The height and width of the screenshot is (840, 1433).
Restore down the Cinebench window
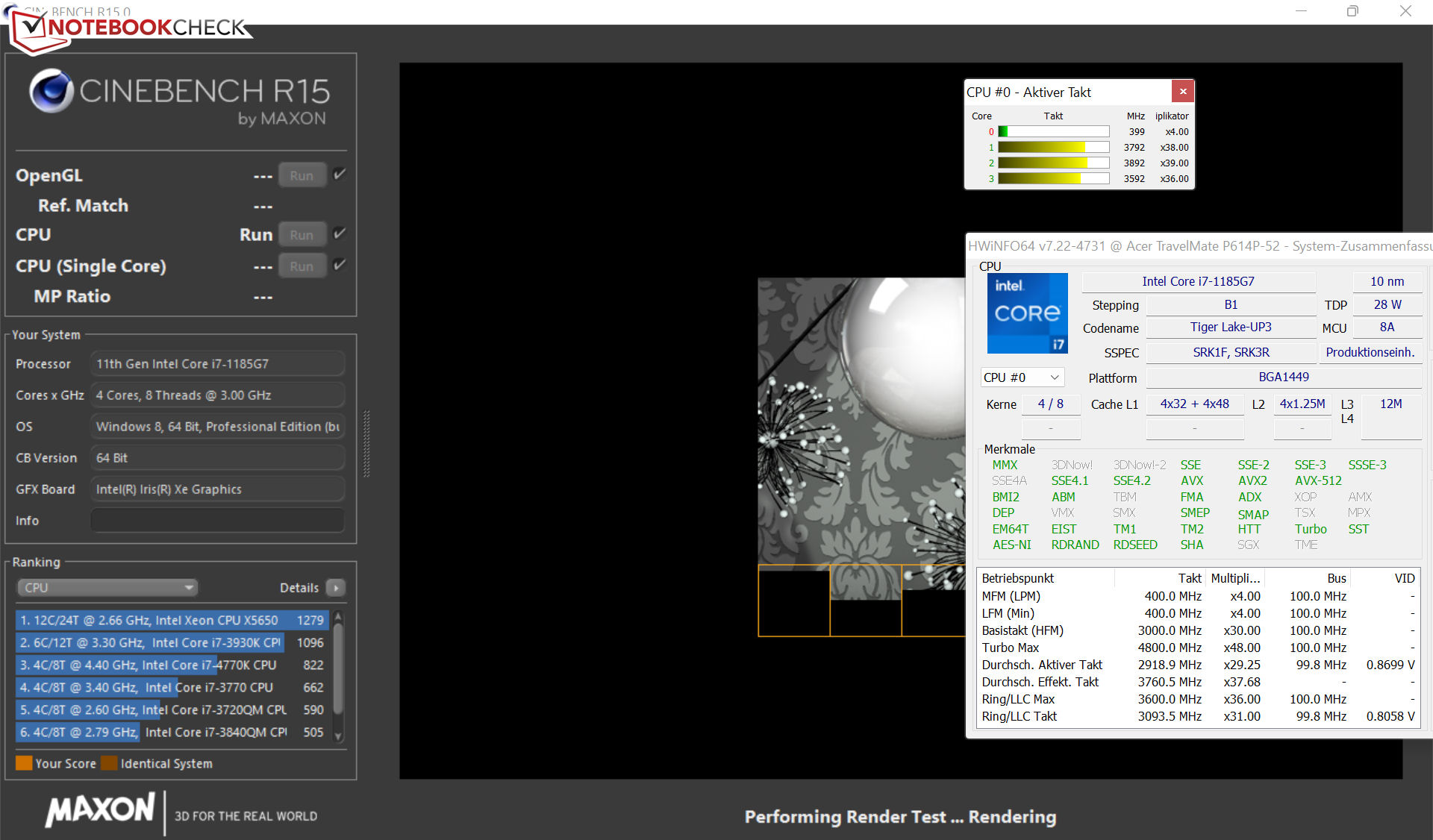pyautogui.click(x=1352, y=11)
